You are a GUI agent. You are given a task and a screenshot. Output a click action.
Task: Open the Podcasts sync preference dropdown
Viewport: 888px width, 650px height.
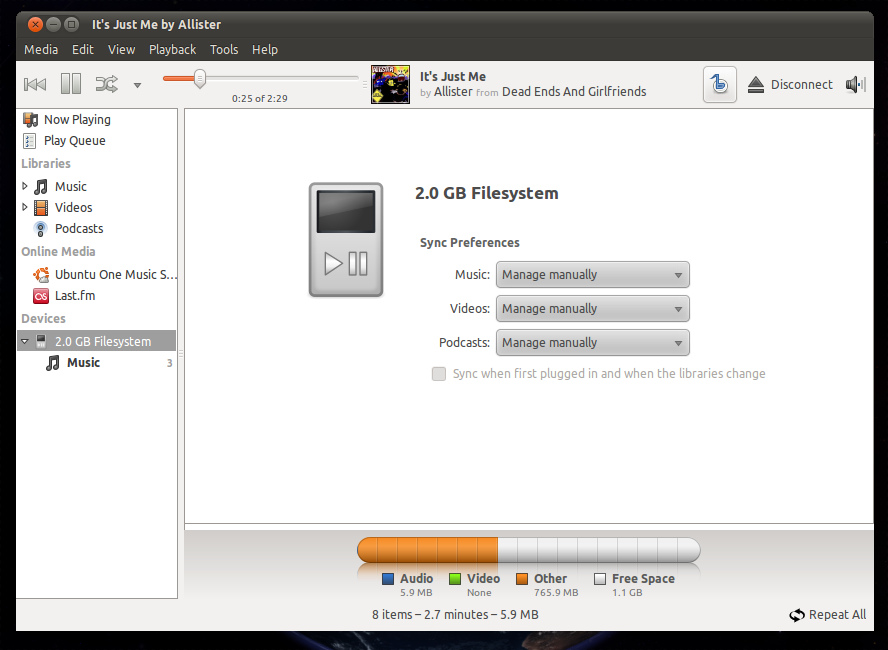[592, 343]
